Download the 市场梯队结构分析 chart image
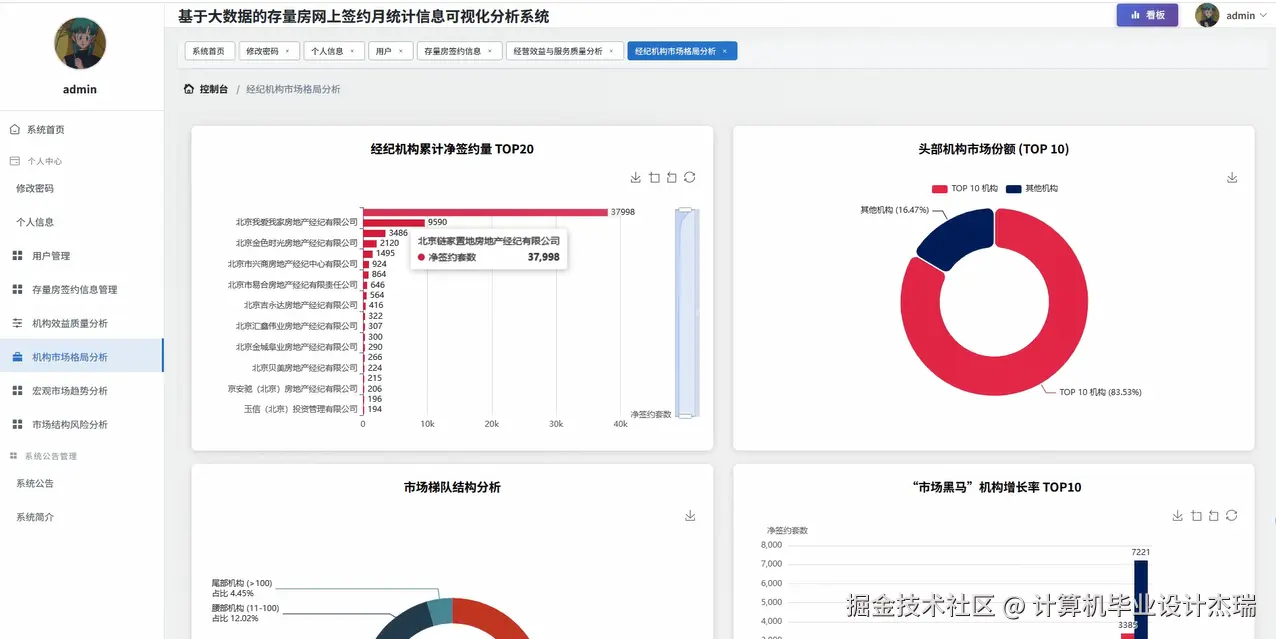 (690, 516)
